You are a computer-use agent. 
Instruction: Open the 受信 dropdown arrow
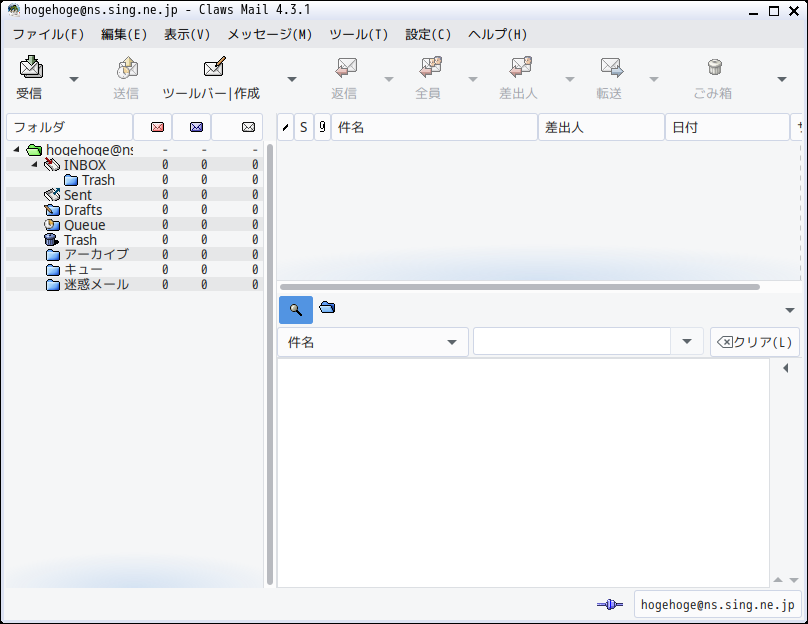click(x=74, y=79)
